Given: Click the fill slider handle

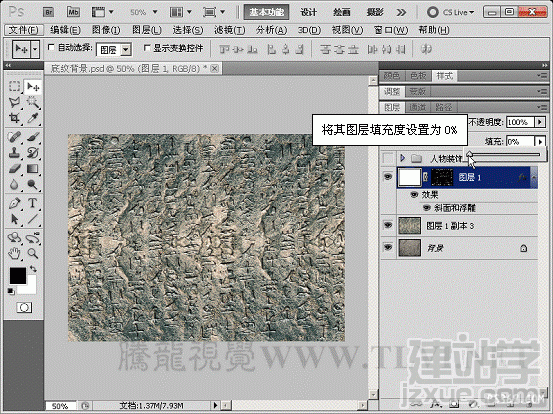Looking at the screenshot, I should [469, 154].
